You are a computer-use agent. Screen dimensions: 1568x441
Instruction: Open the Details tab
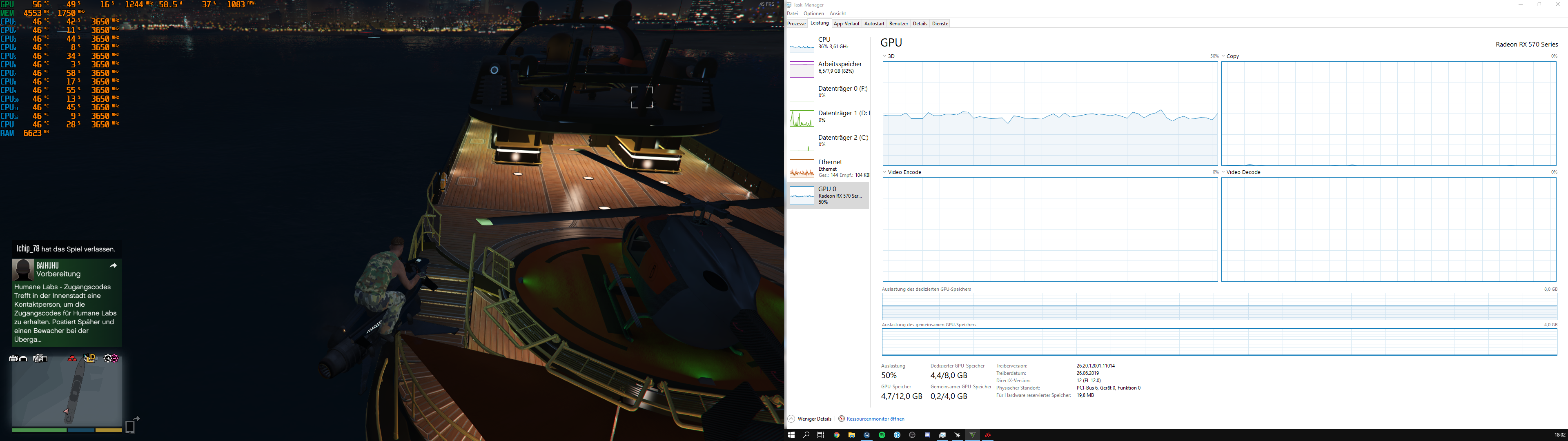(920, 24)
